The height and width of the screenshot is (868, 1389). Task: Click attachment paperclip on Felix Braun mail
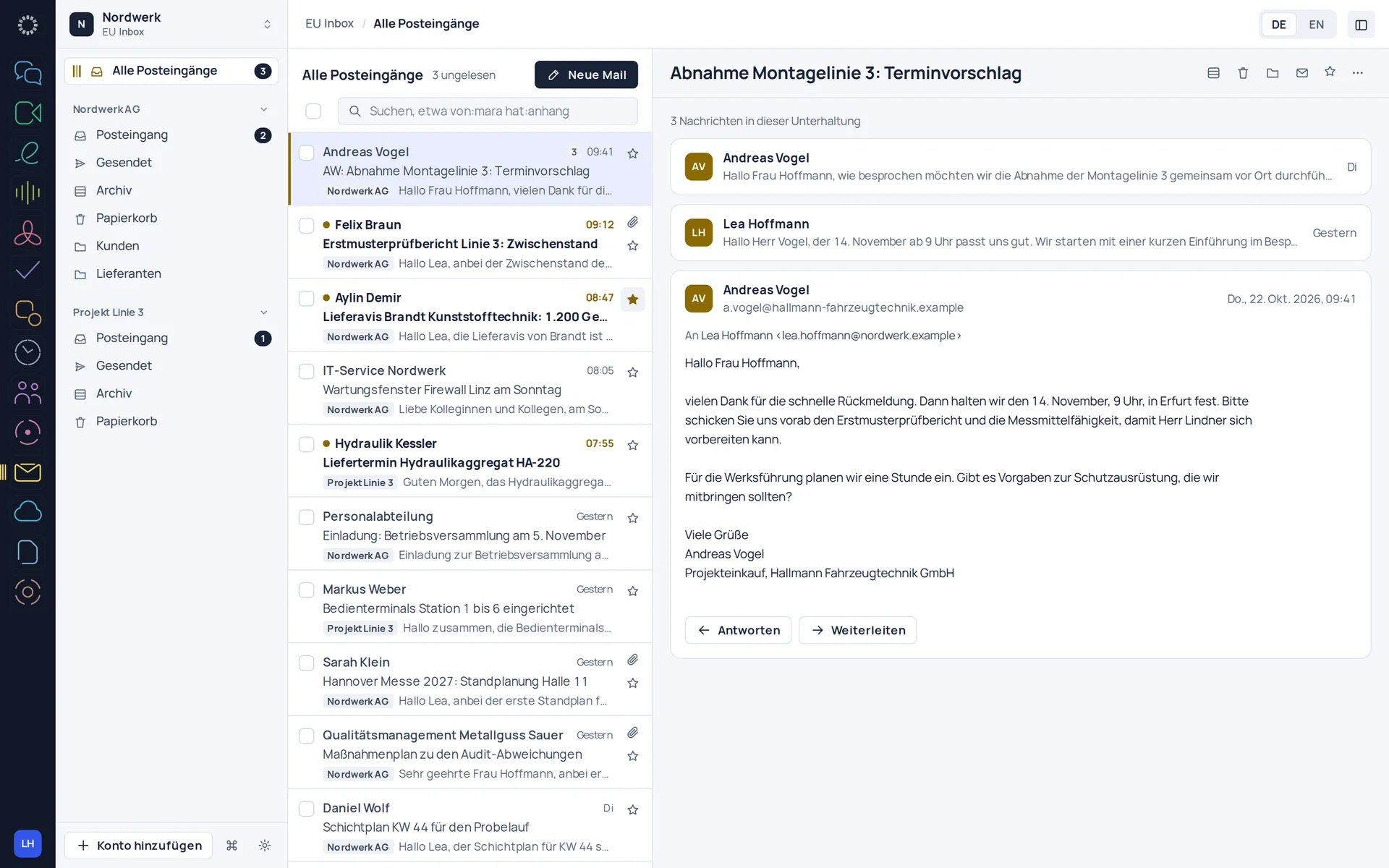tap(632, 222)
